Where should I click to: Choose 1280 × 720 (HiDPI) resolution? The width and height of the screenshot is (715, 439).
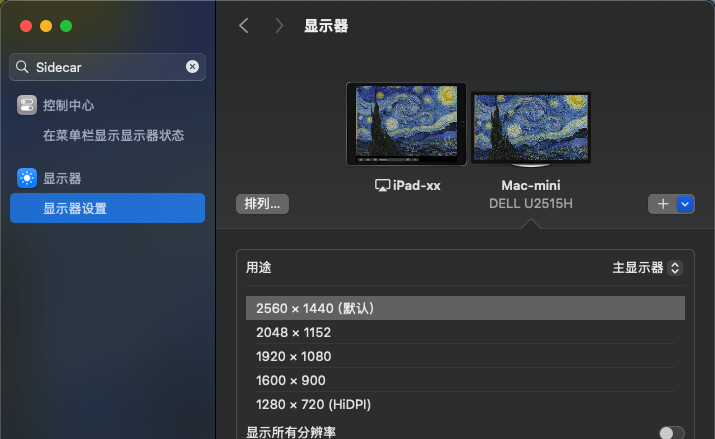(x=465, y=404)
